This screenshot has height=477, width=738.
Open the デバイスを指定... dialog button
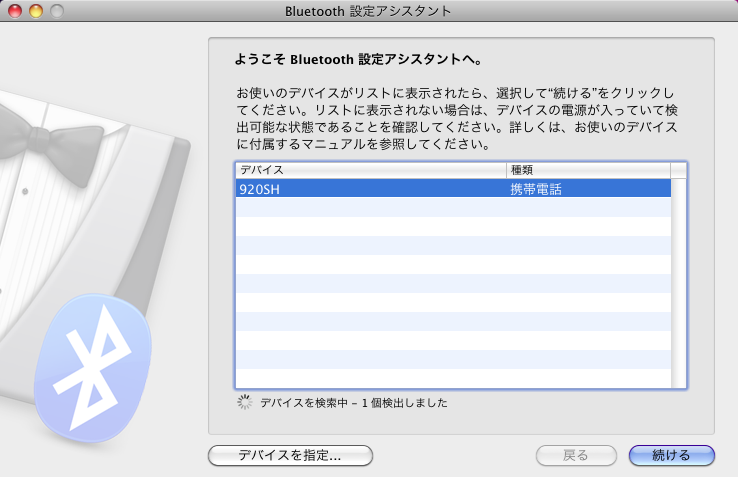[290, 455]
